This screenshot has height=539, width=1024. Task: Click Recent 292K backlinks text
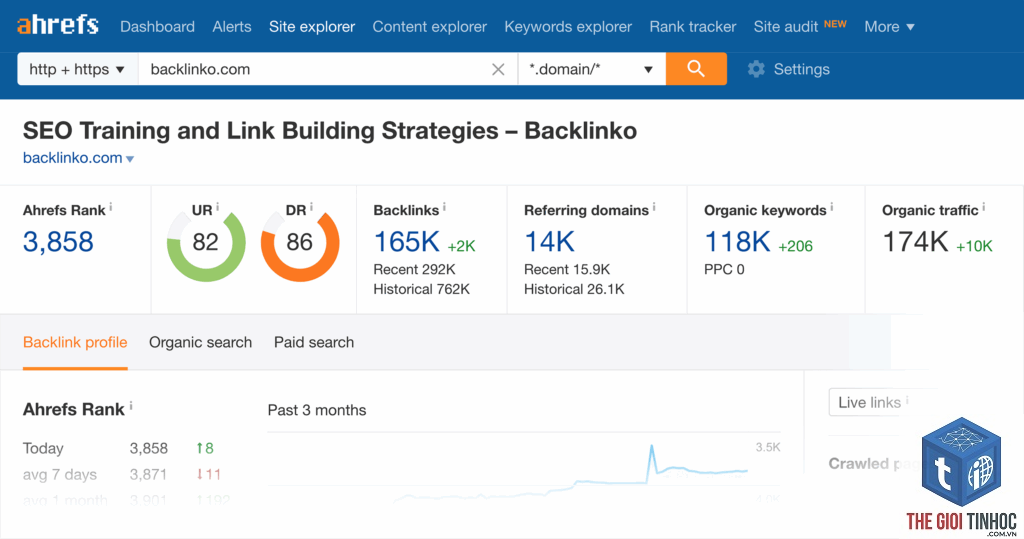pyautogui.click(x=414, y=269)
